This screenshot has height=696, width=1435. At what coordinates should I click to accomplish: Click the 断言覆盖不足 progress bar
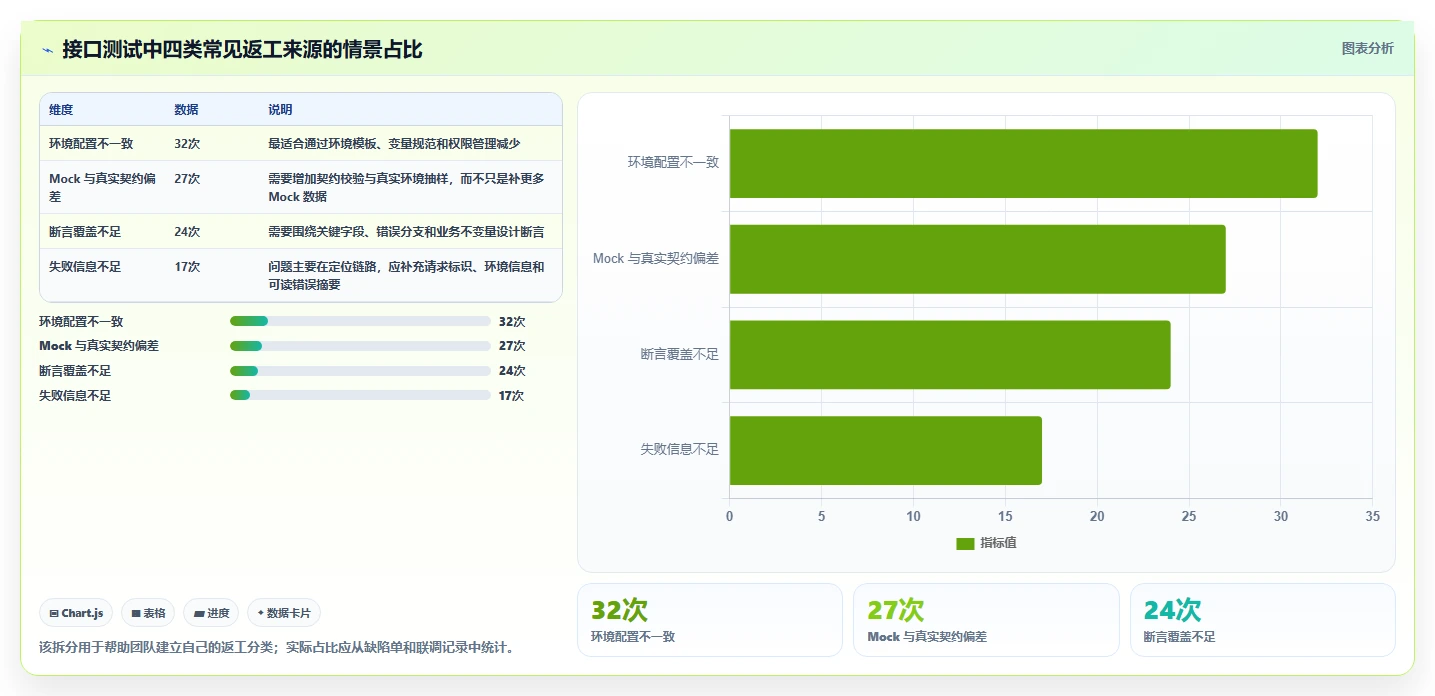tap(360, 371)
